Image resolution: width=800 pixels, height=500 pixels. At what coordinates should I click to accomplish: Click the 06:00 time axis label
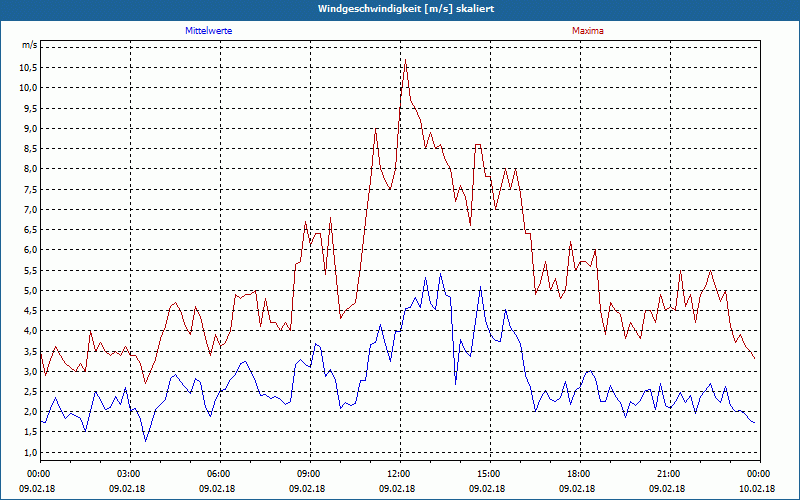coord(220,474)
